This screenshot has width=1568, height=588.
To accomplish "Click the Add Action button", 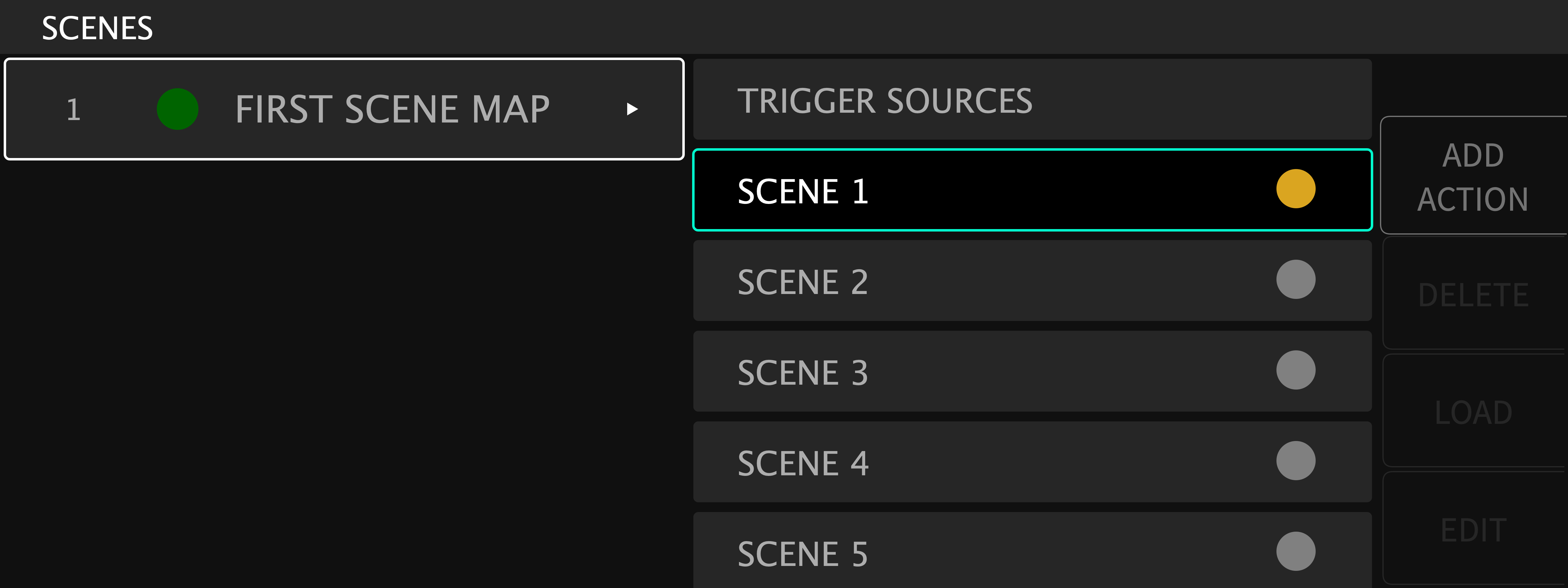I will pyautogui.click(x=1474, y=175).
